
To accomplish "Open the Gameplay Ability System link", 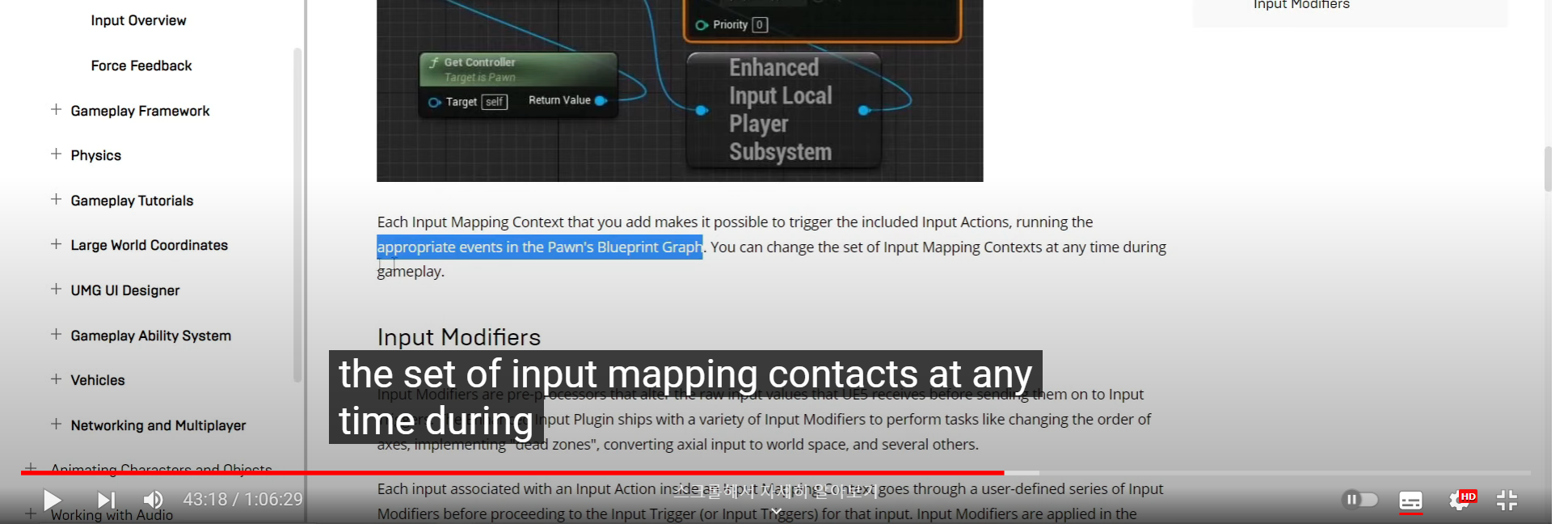I will coord(150,336).
